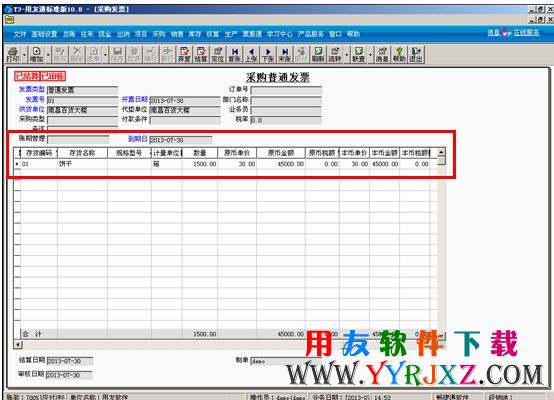554x400 pixels.
Task: Click the 定位 locate toolbar icon
Action: (x=218, y=54)
